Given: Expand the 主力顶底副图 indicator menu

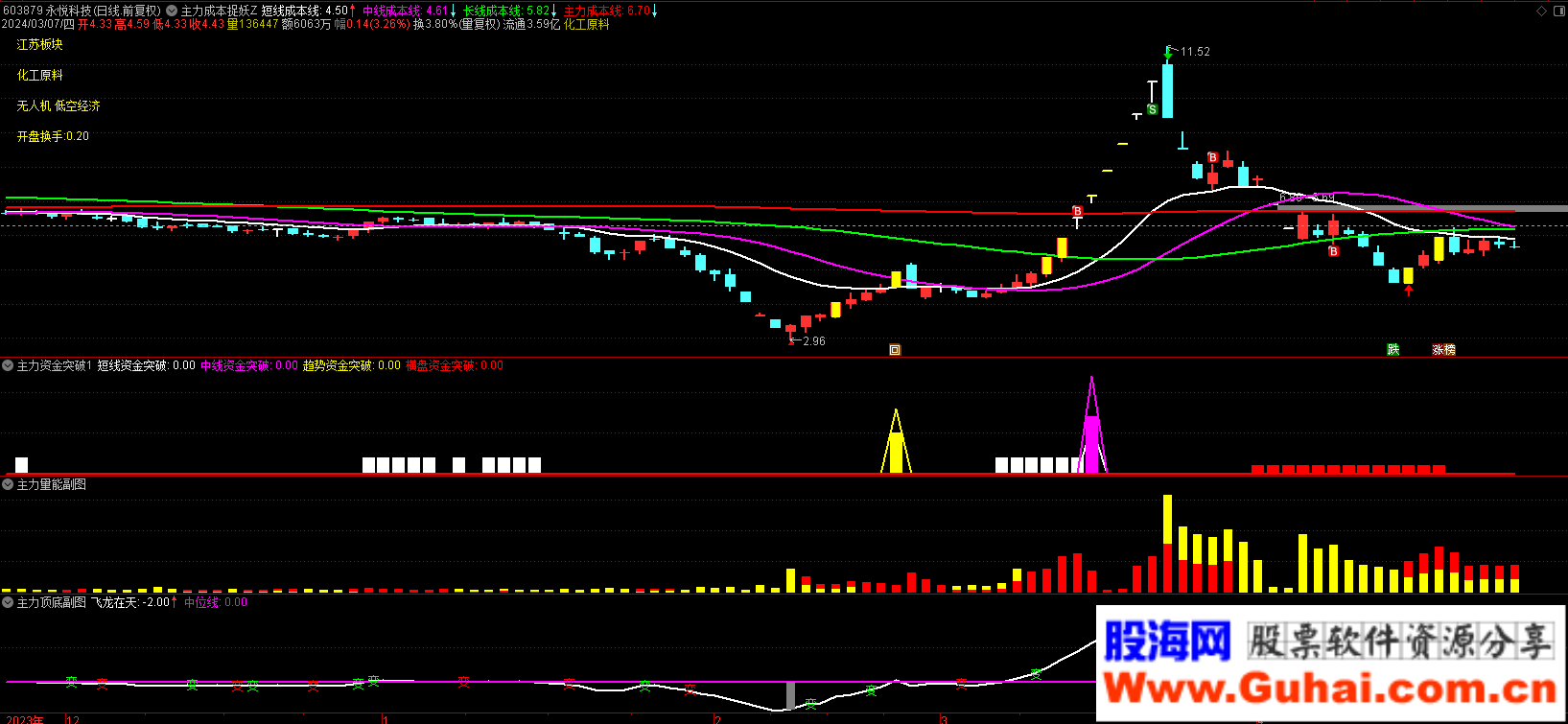Looking at the screenshot, I should pos(9,602).
